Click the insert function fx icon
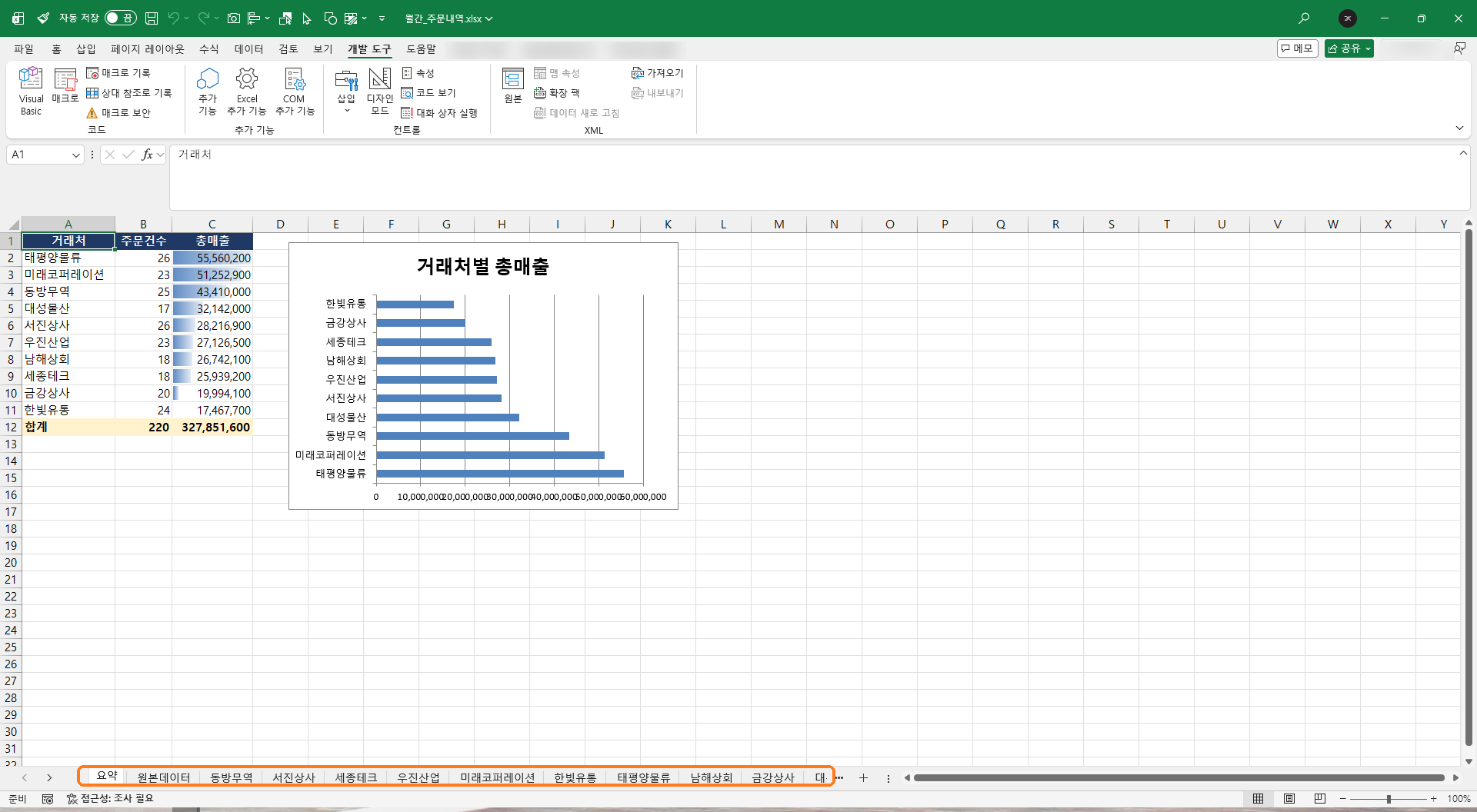This screenshot has height=812, width=1477. 147,155
